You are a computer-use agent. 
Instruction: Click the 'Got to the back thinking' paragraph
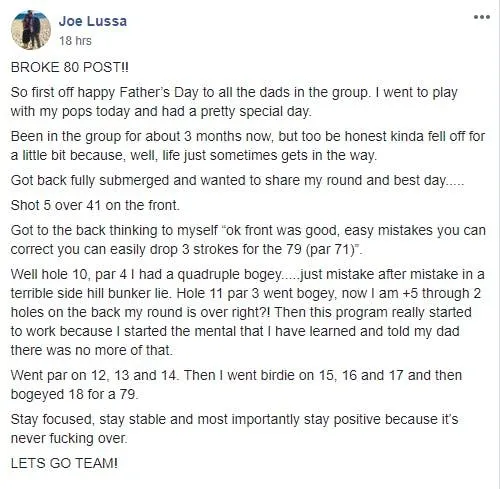(x=248, y=240)
